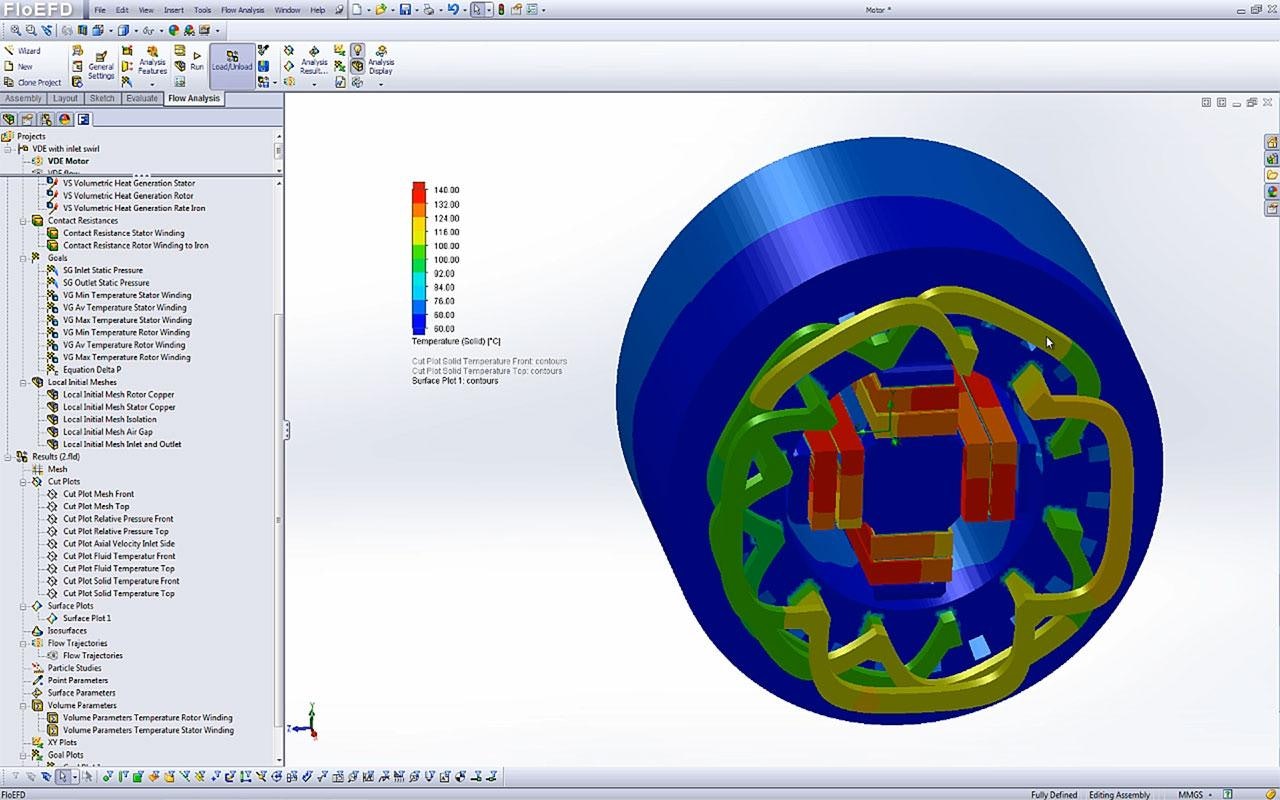Collapse the Contact Resistances node

coord(25,221)
